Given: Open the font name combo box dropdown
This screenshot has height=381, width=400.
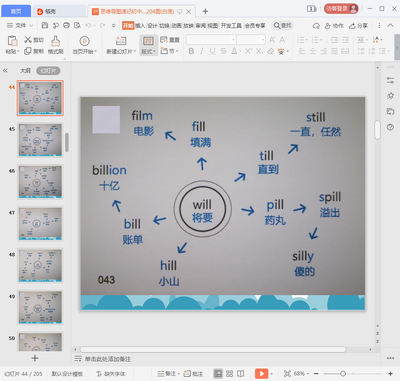Looking at the screenshot, I should 233,40.
